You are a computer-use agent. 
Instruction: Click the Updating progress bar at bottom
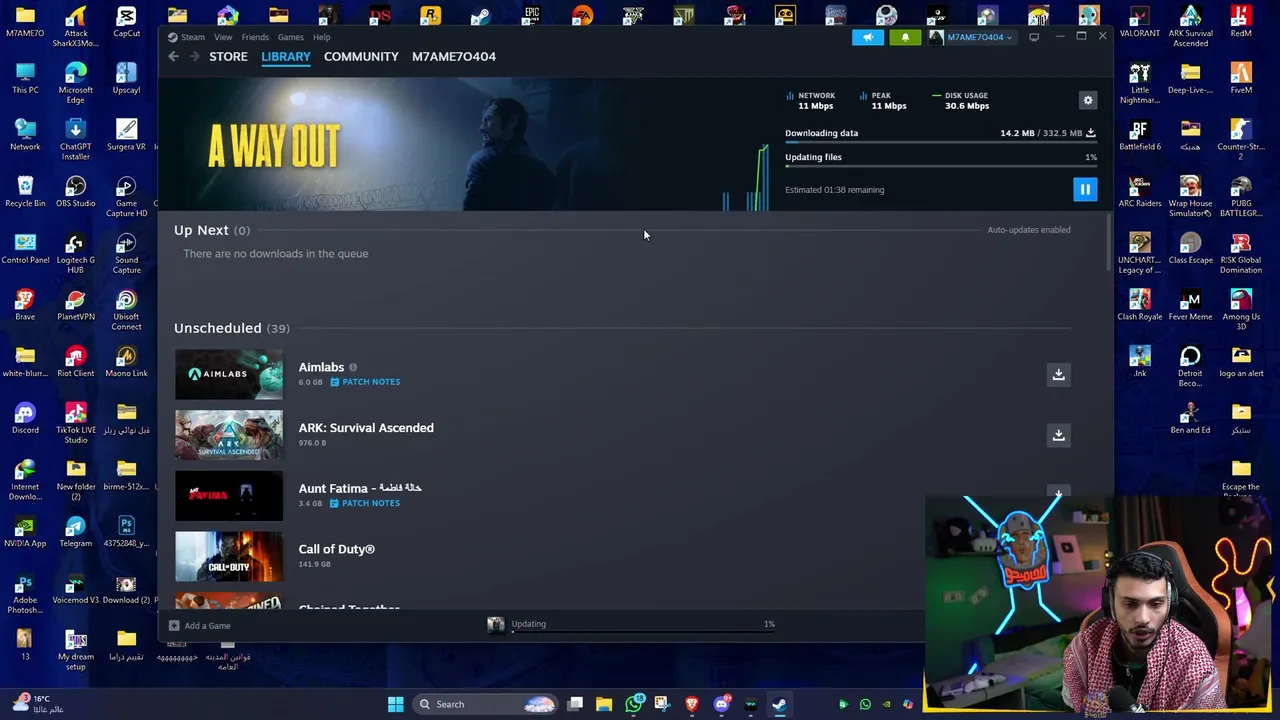[643, 632]
